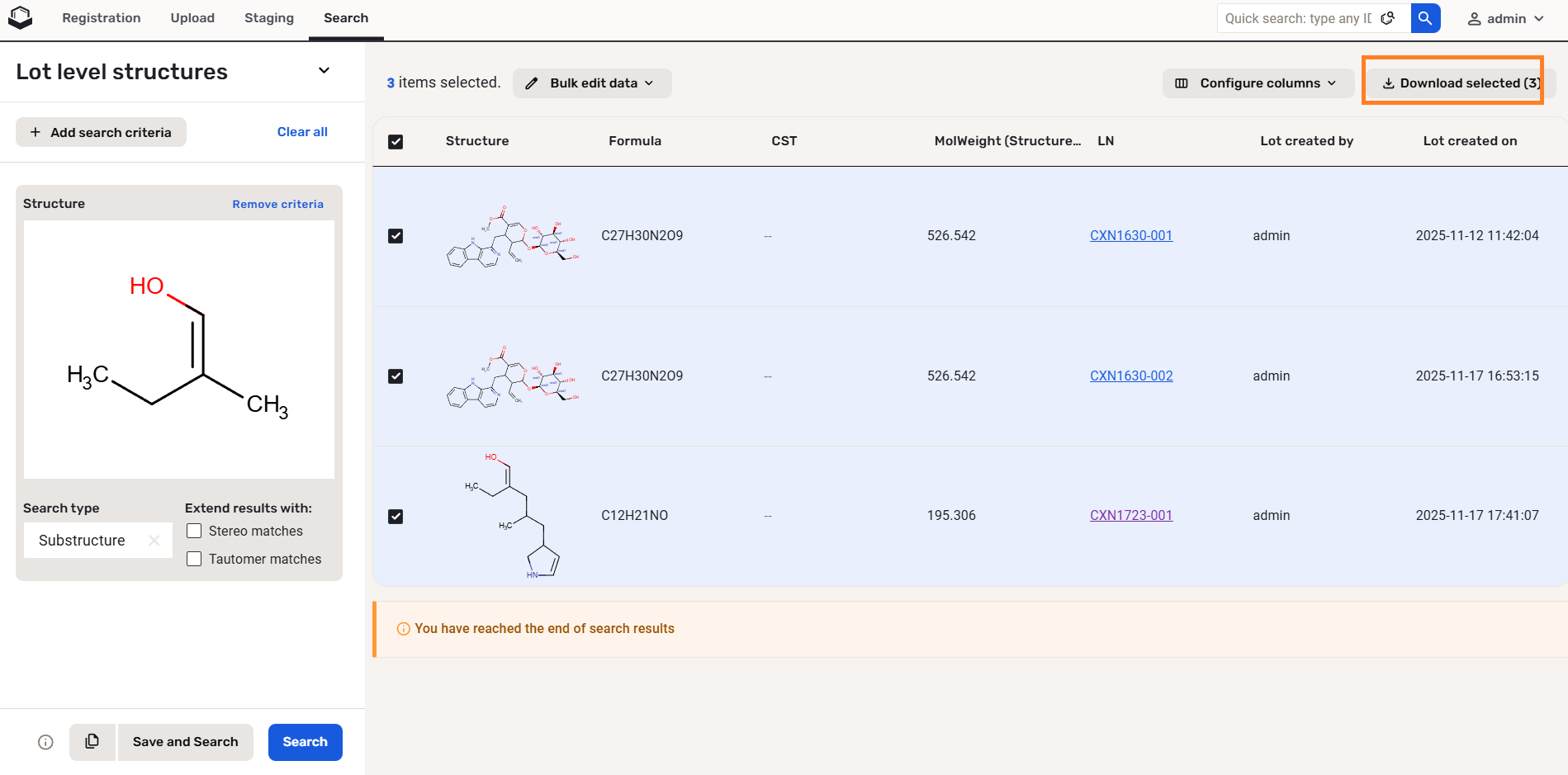This screenshot has width=1568, height=775.
Task: Clear the Substructure search type with X
Action: pyautogui.click(x=154, y=541)
